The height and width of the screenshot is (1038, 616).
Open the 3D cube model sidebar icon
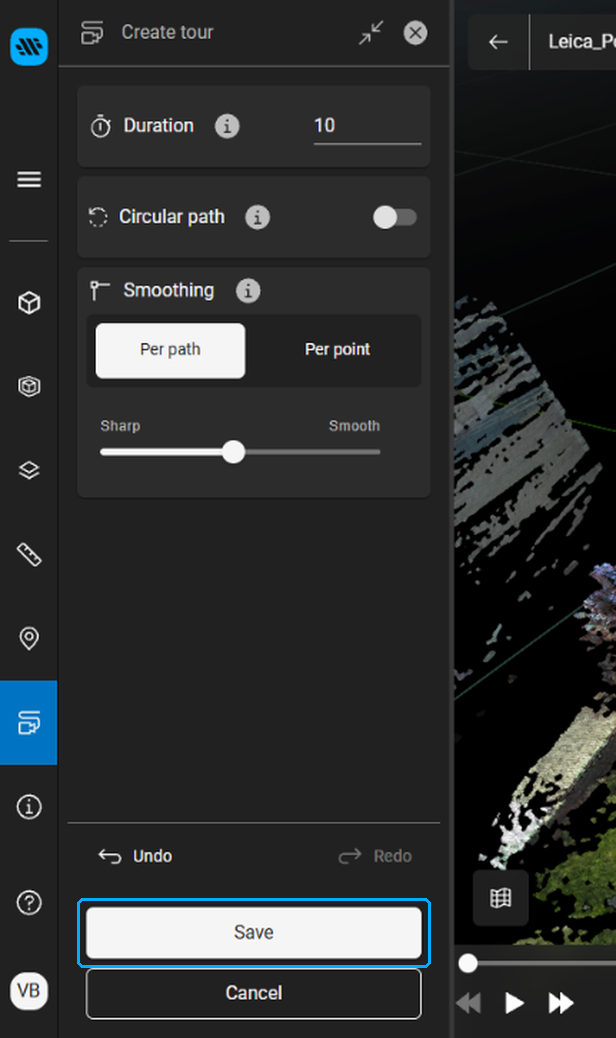(x=29, y=303)
